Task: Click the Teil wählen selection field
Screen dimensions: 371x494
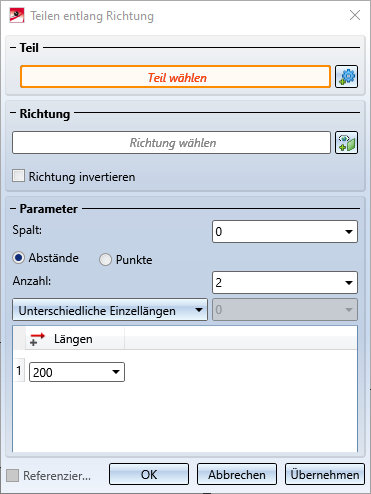Action: [175, 77]
